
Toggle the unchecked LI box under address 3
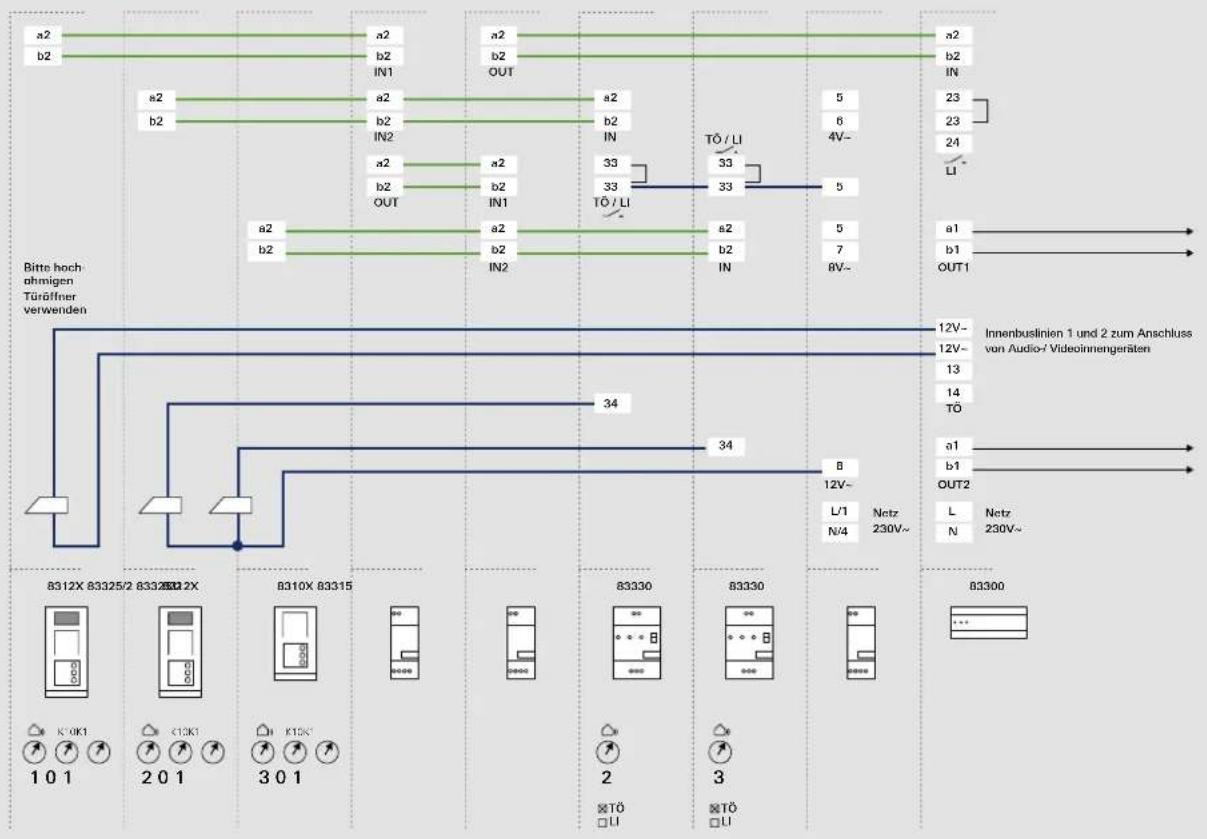tap(716, 821)
